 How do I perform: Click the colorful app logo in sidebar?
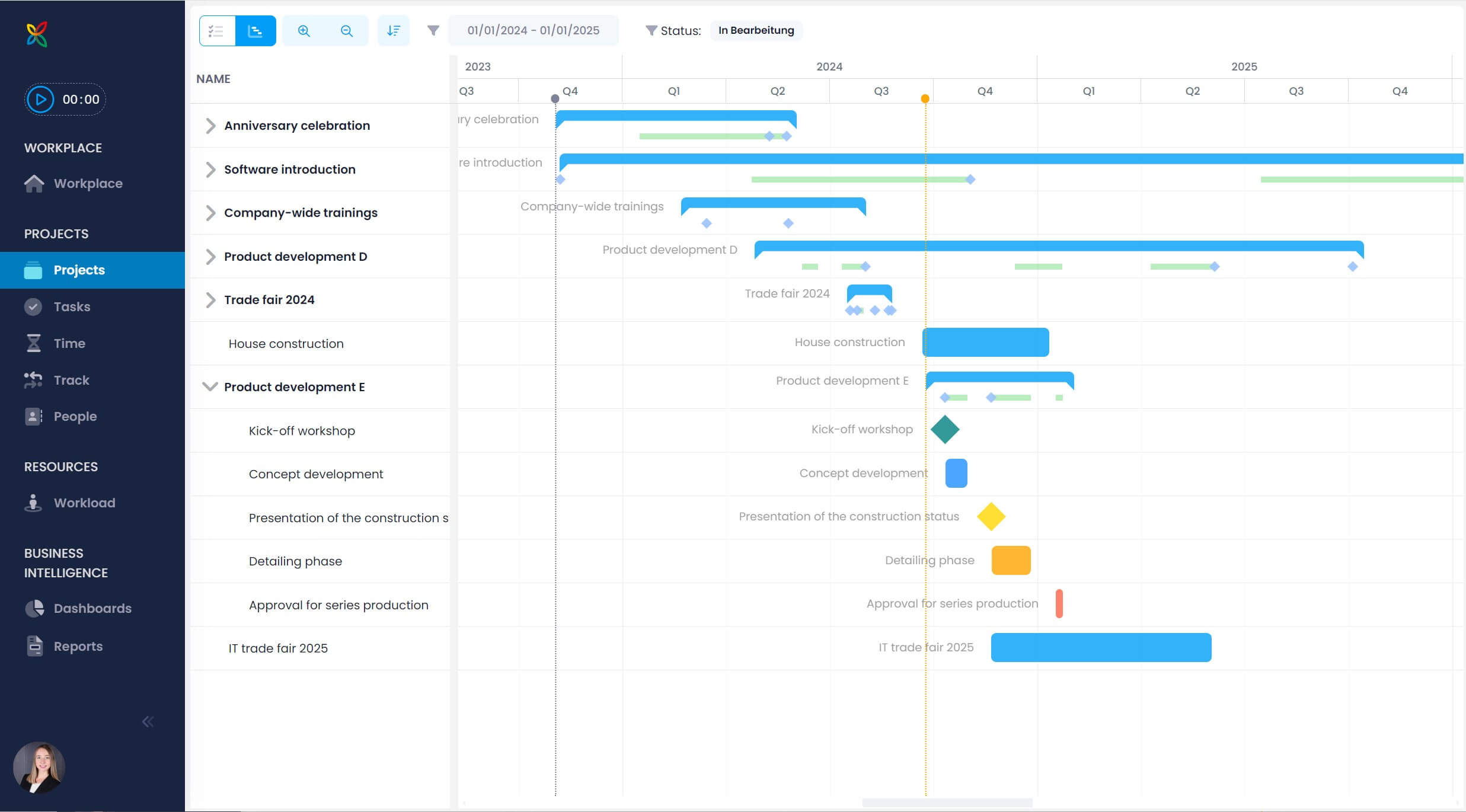37,34
